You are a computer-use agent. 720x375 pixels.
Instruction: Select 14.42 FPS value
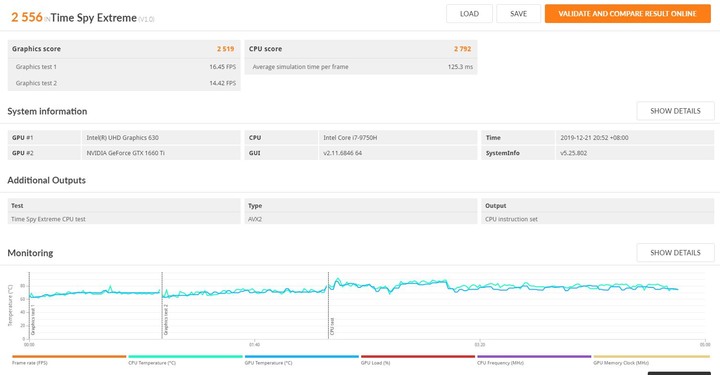pos(223,83)
